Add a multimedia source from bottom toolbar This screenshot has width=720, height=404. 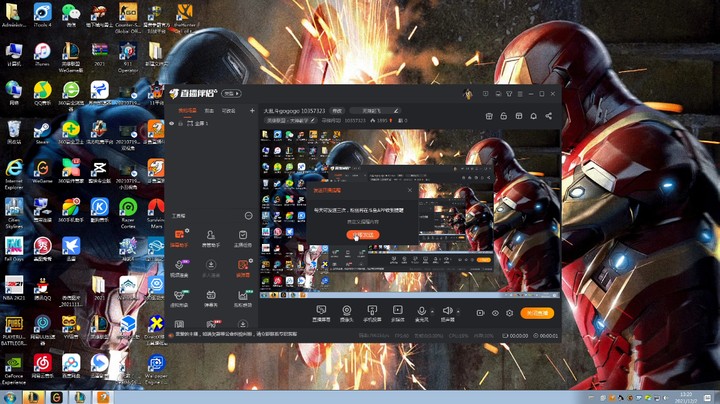tap(398, 314)
